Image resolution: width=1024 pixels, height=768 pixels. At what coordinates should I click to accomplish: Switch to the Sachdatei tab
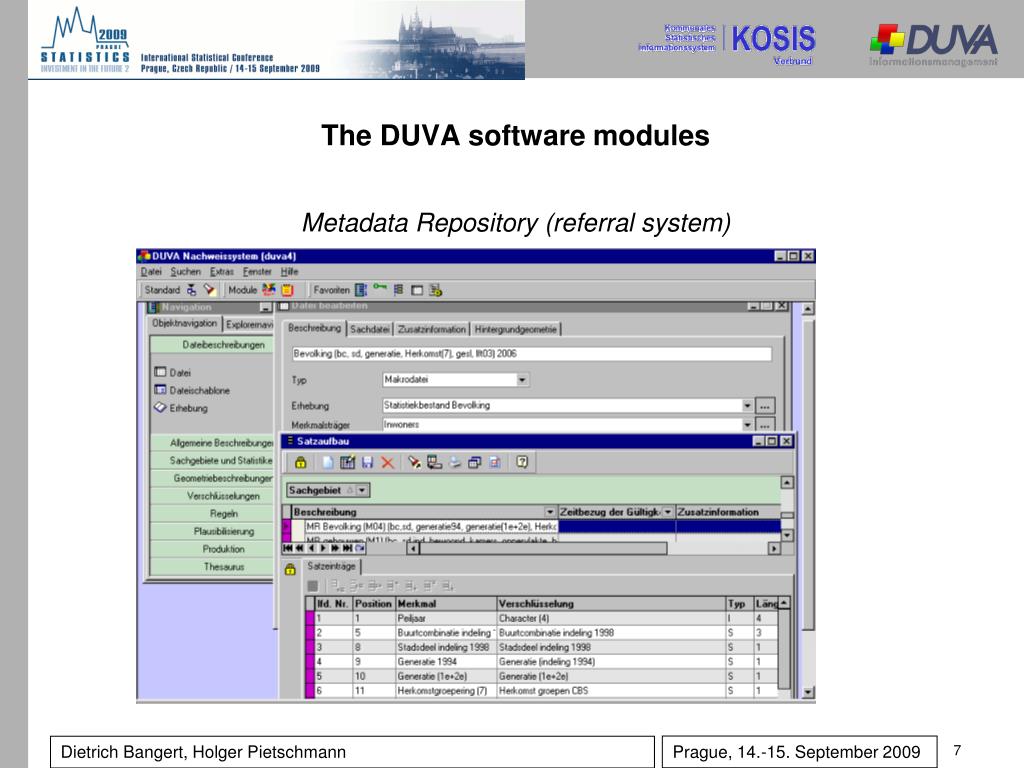(x=370, y=329)
